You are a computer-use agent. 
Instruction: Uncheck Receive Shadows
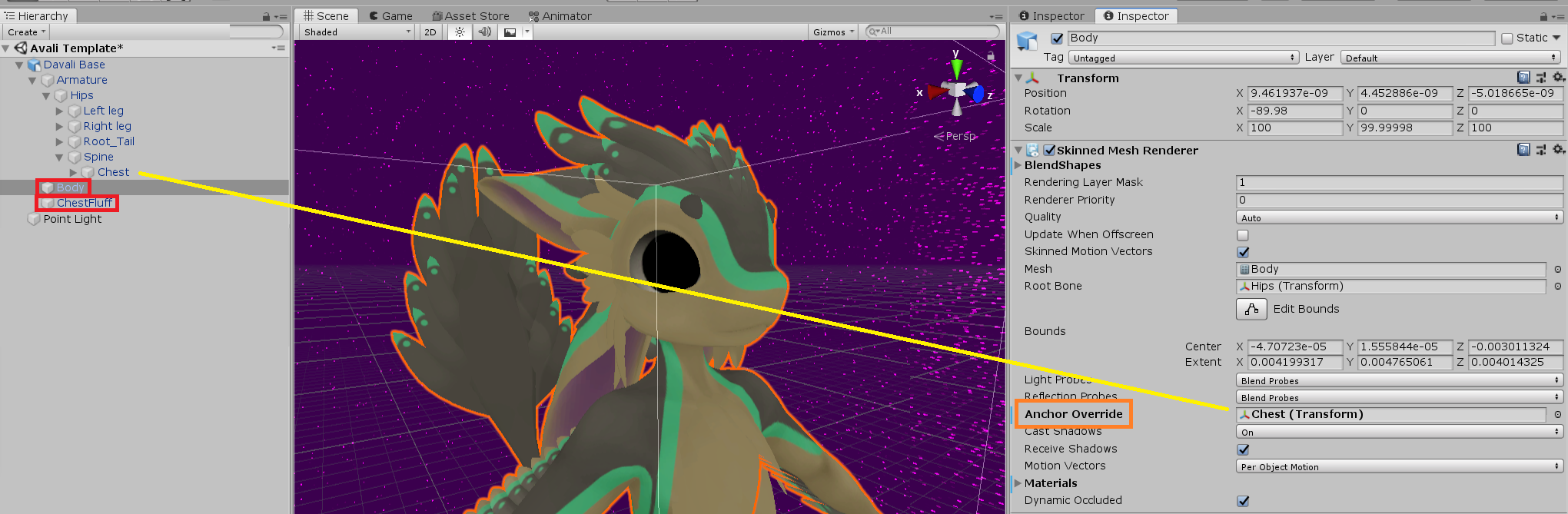pos(1243,449)
